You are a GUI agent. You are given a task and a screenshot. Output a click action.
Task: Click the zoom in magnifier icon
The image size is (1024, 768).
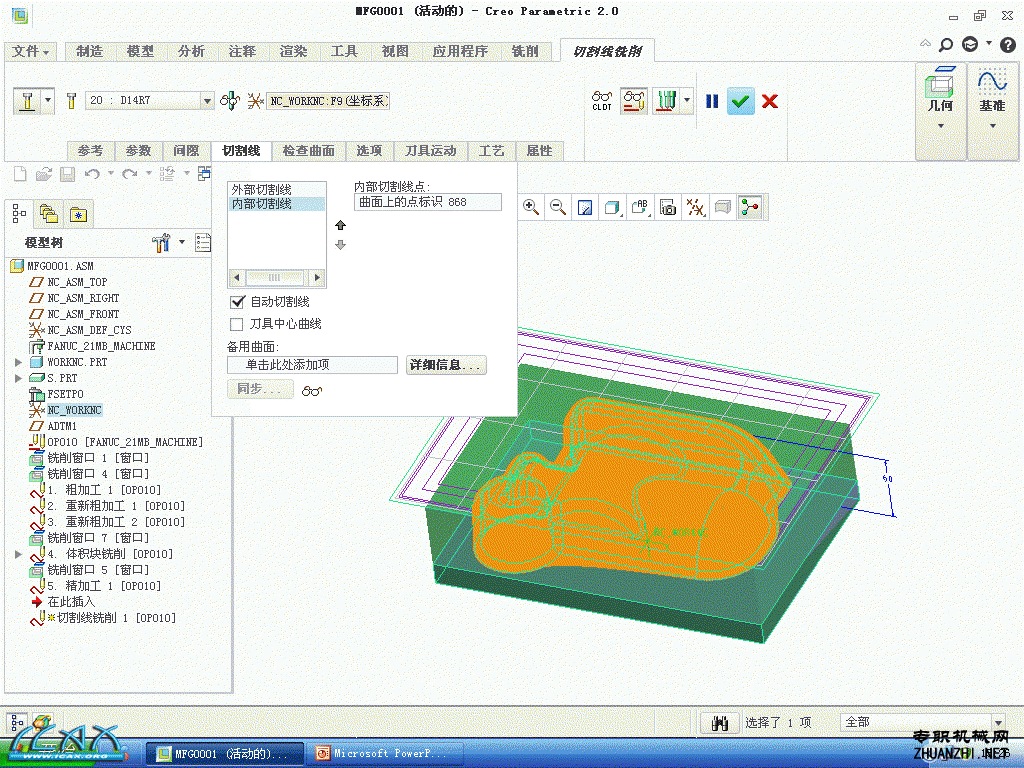[x=531, y=208]
